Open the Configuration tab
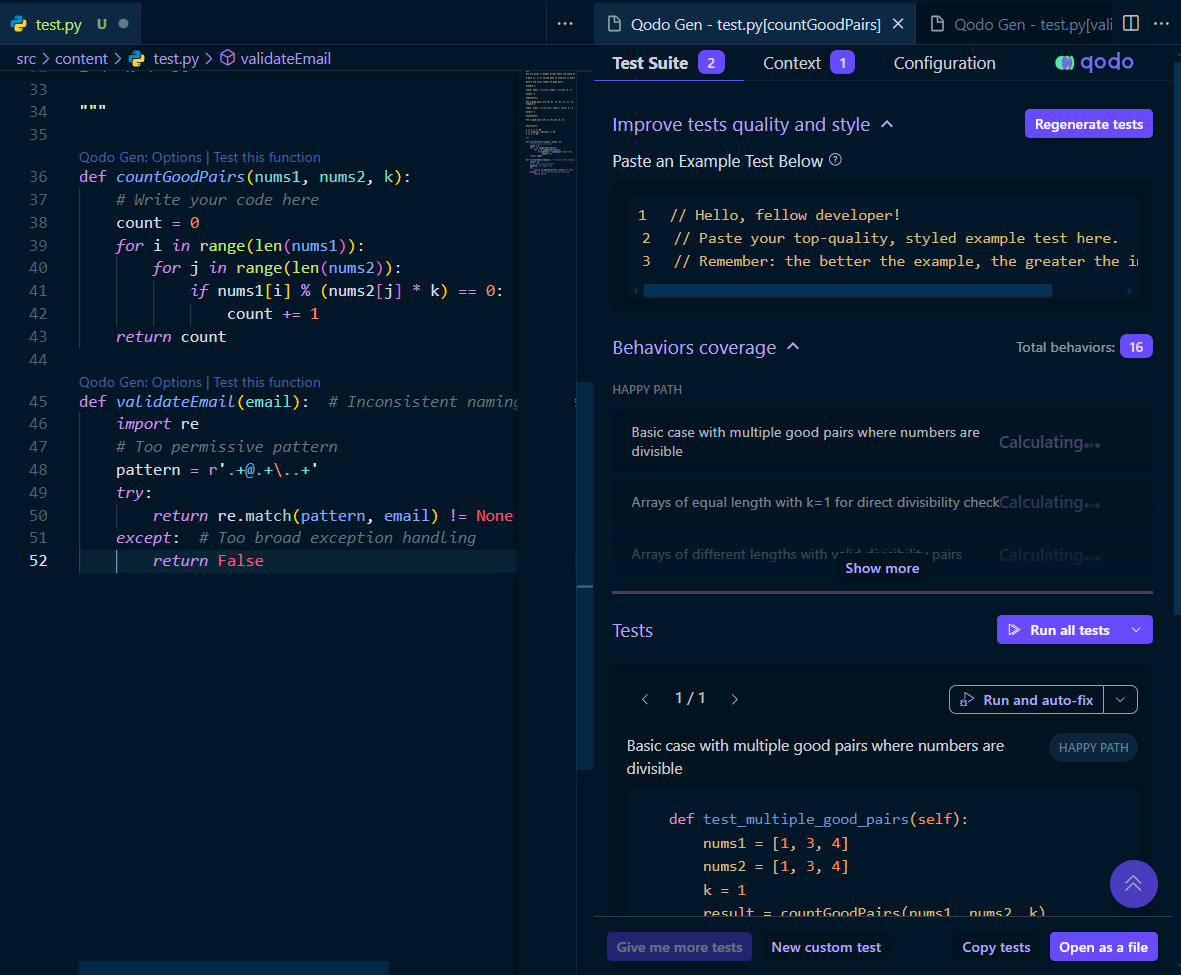Screen dimensions: 1181x975 click(x=944, y=63)
